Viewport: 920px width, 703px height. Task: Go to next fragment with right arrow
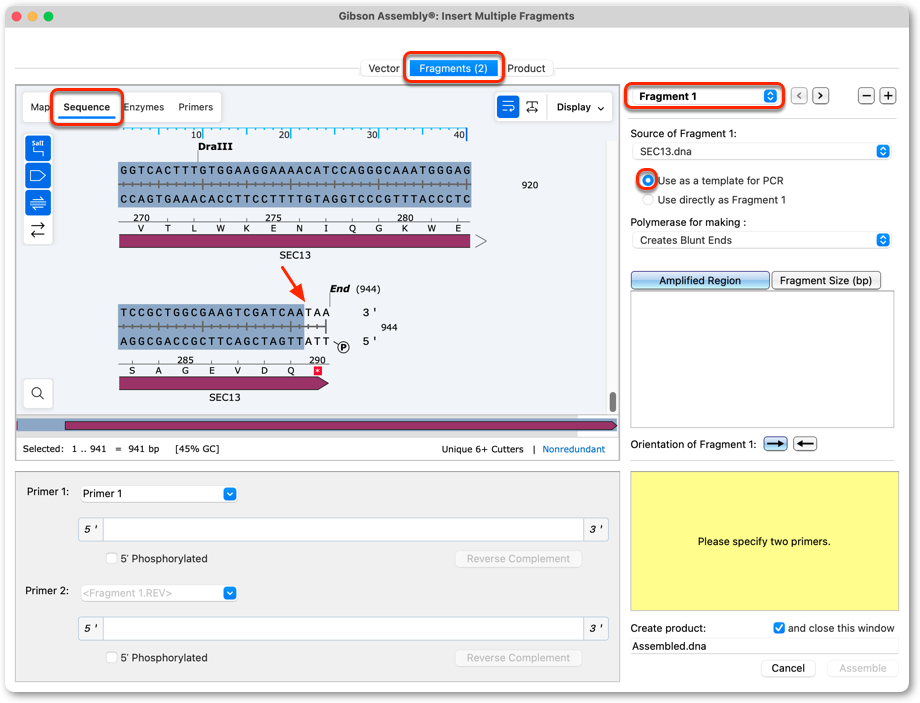[821, 96]
